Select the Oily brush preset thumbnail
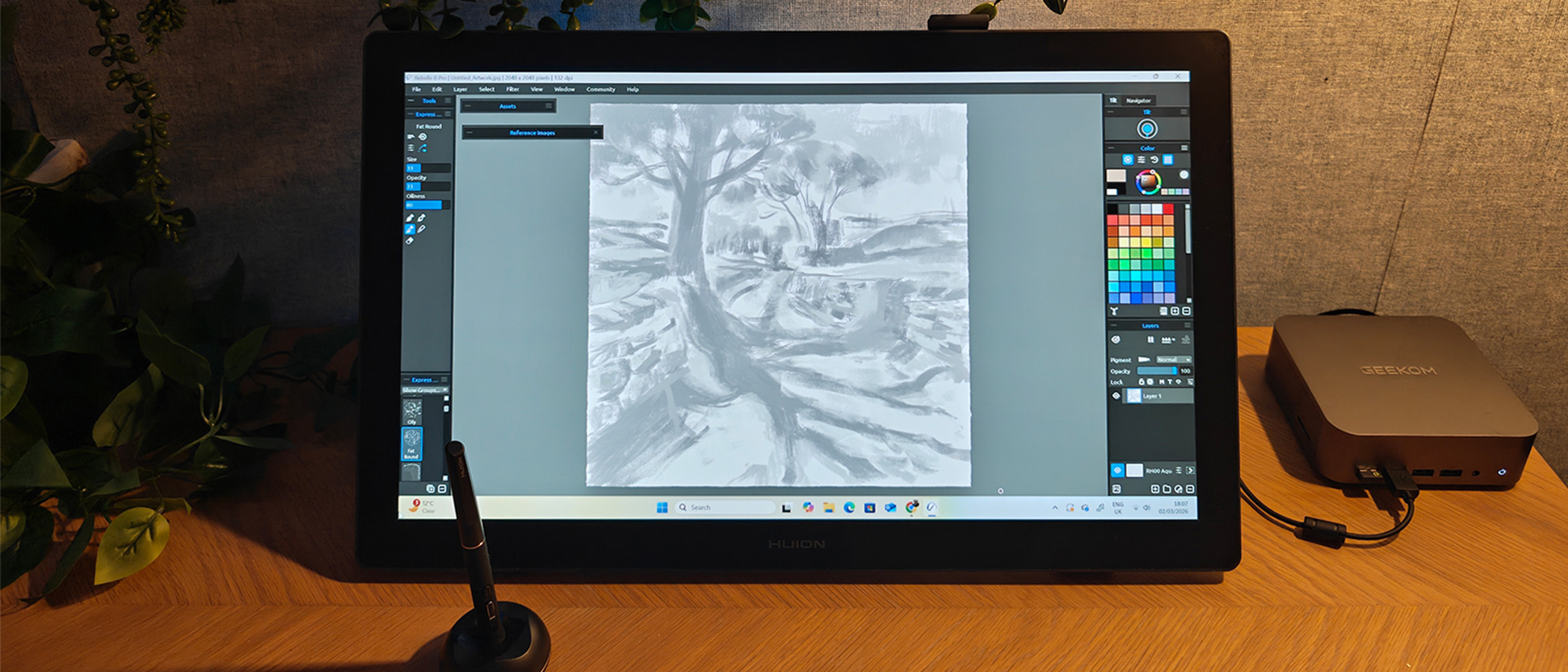The image size is (1568, 672). (412, 410)
